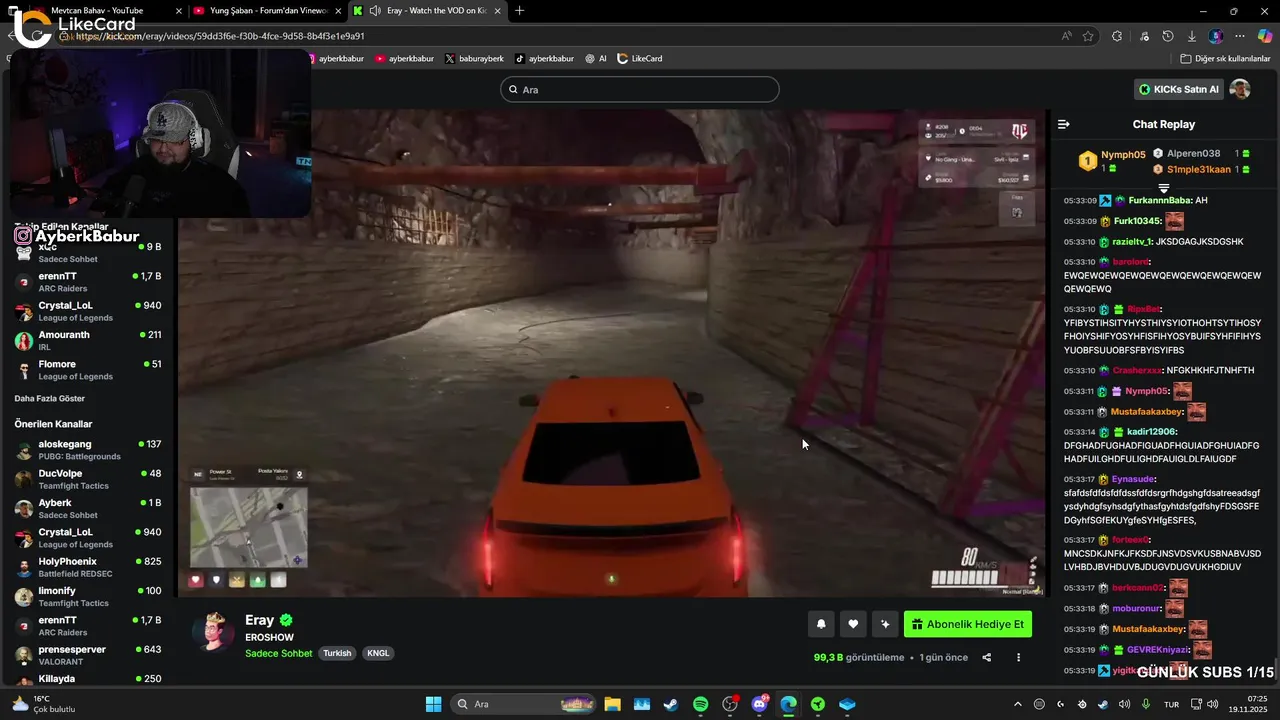
Task: Open the Copilot icon in Edge toolbar
Action: 1264,36
